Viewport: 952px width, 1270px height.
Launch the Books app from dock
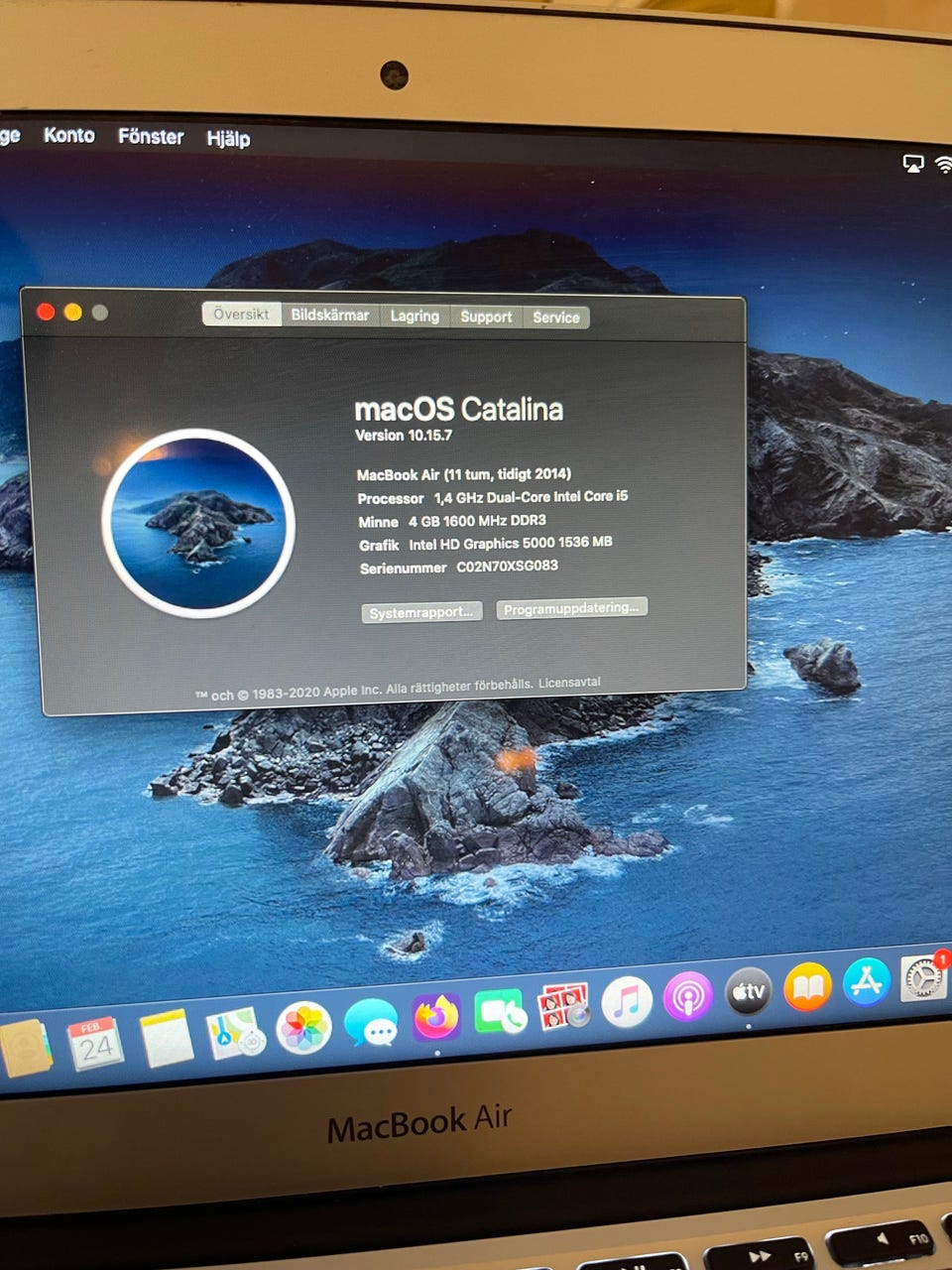click(x=808, y=986)
